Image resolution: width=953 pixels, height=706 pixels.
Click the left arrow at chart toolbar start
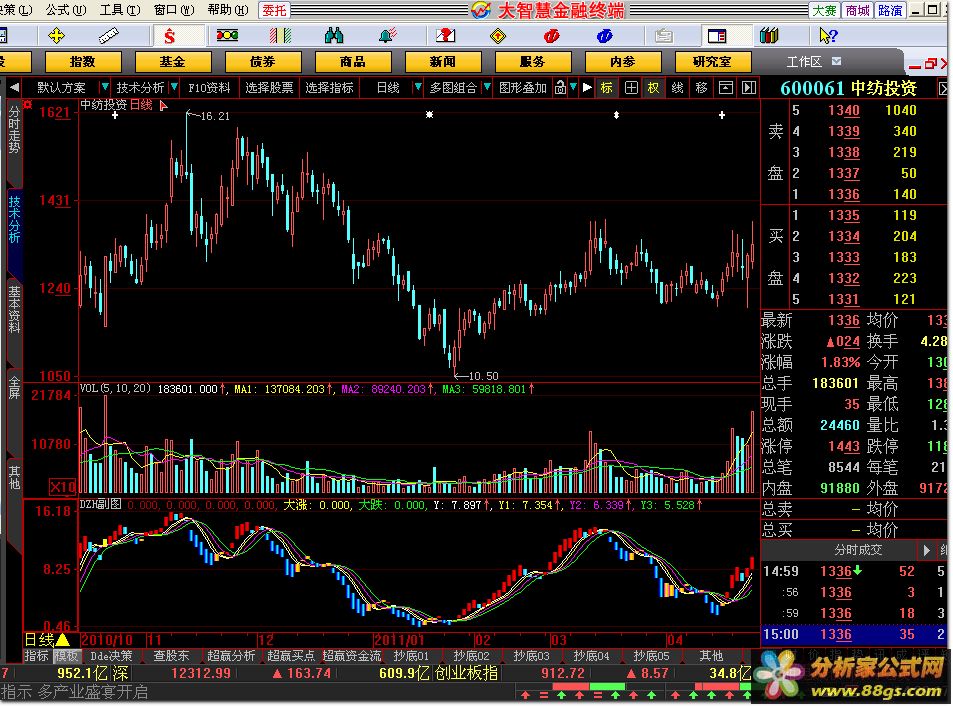pos(13,87)
